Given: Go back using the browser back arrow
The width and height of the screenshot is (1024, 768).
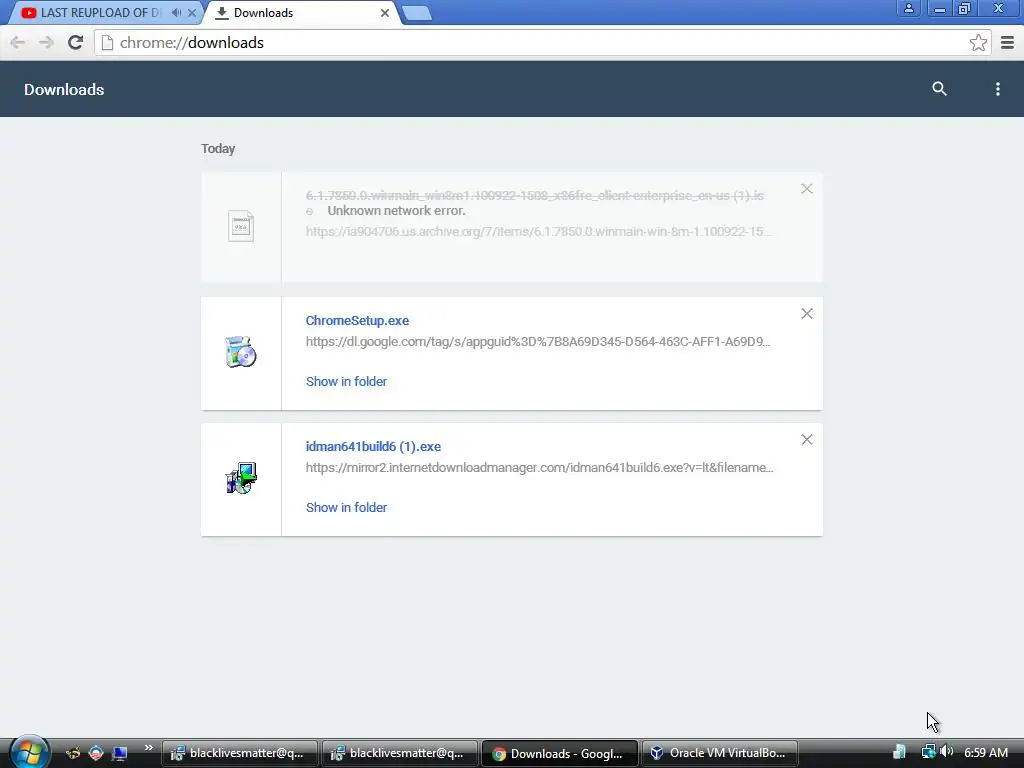Looking at the screenshot, I should click(x=18, y=43).
